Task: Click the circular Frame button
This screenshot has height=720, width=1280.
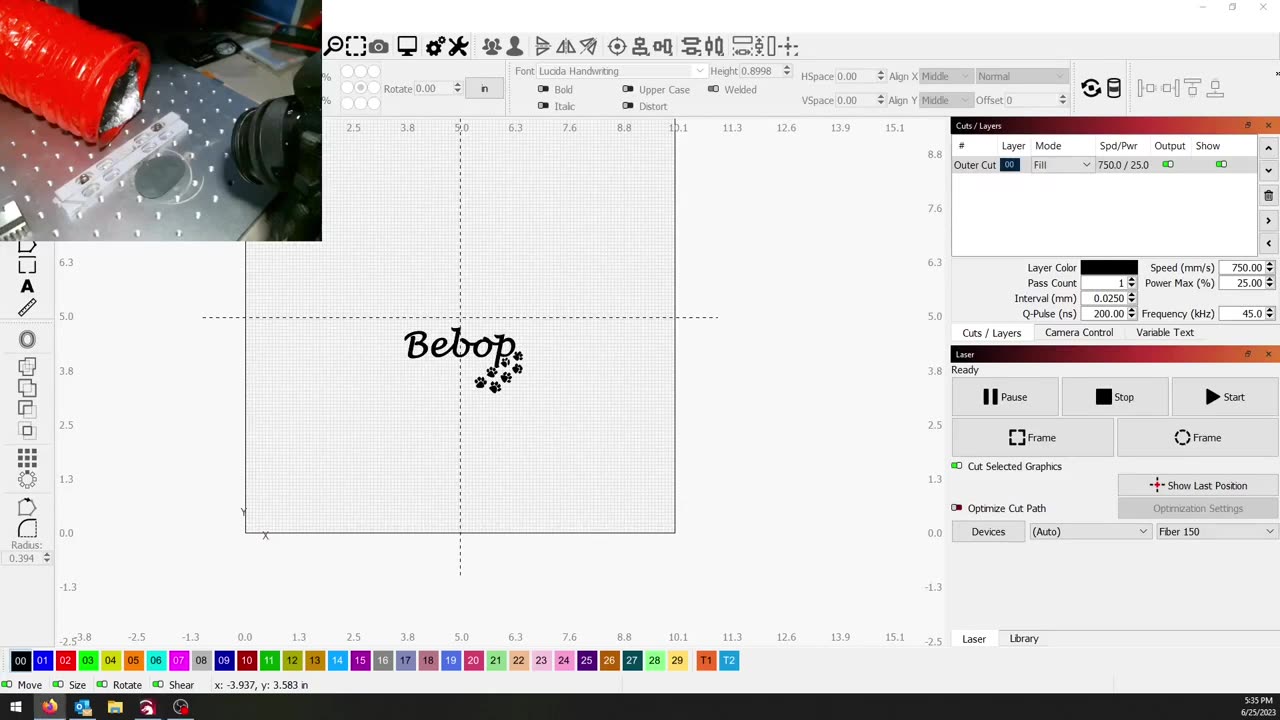Action: tap(1197, 438)
